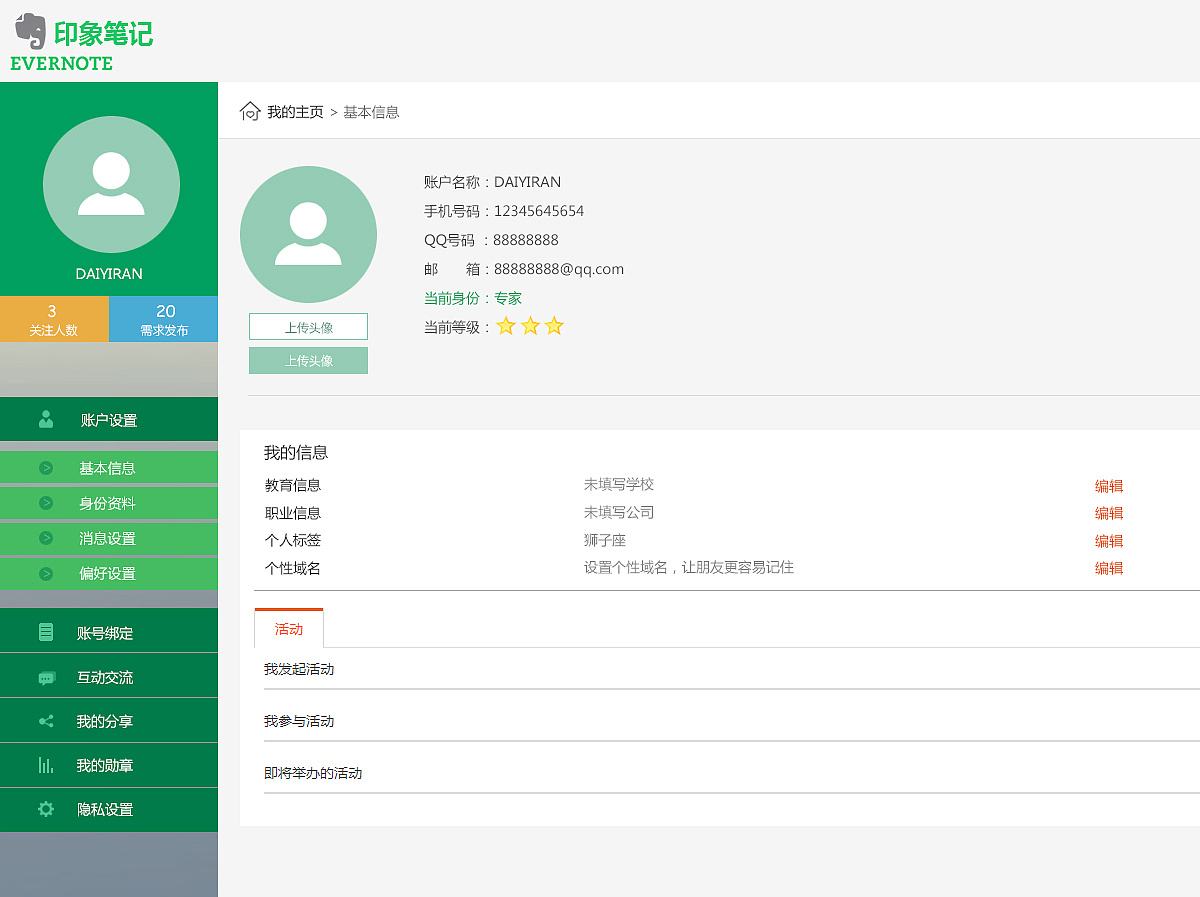1200x897 pixels.
Task: Select 偏好设置 in the sidebar menu
Action: (x=110, y=573)
